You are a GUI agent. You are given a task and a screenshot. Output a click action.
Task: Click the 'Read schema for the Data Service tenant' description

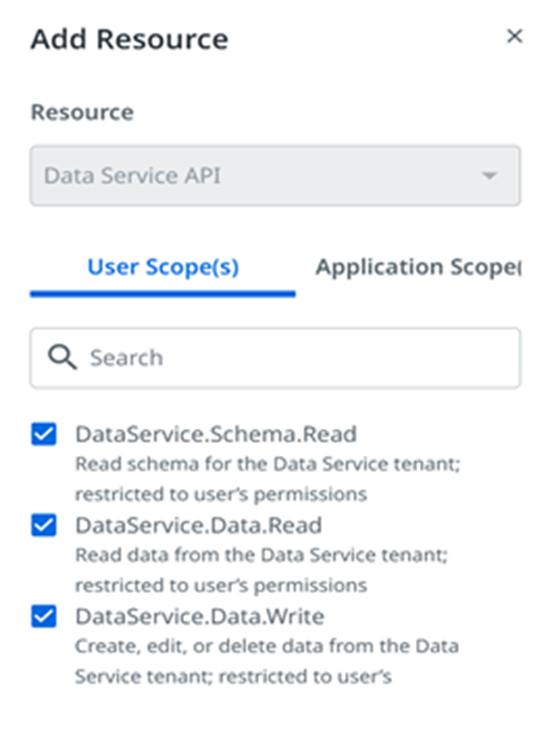coord(268,479)
